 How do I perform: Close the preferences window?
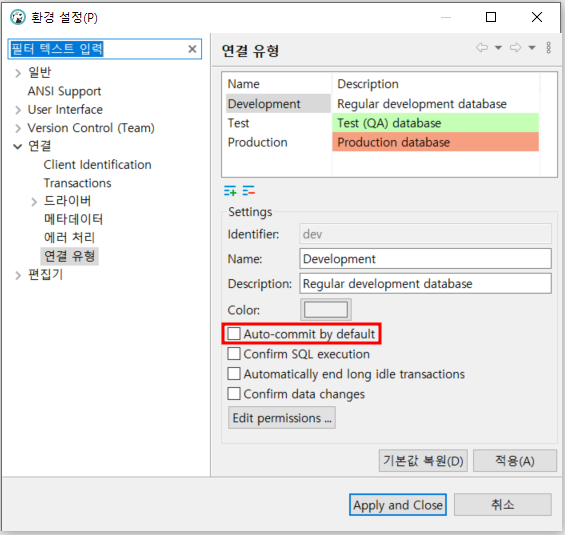537,17
